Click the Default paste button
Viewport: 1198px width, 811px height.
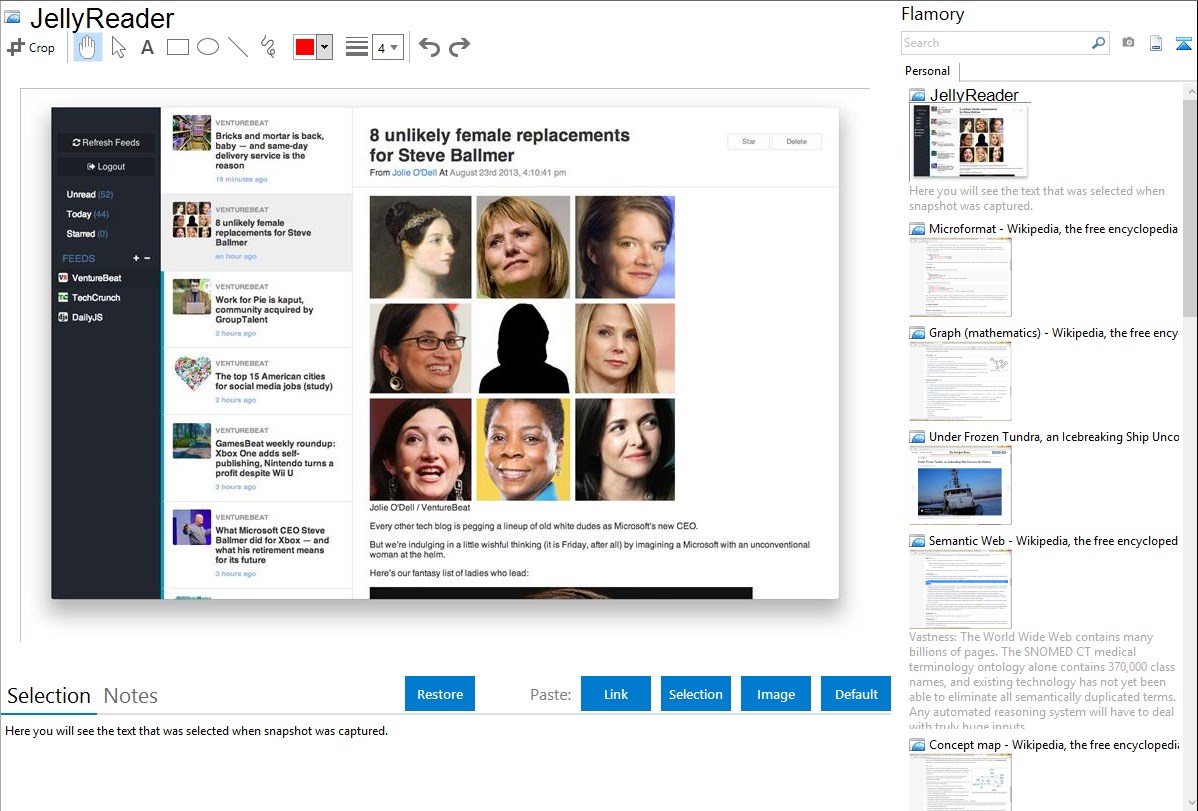coord(856,694)
